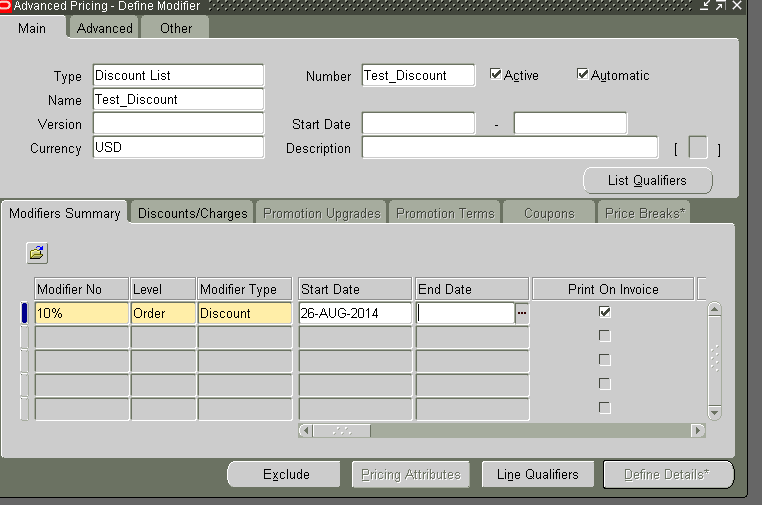This screenshot has height=505, width=762.
Task: Click the Print On Invoice column header
Action: 613,289
